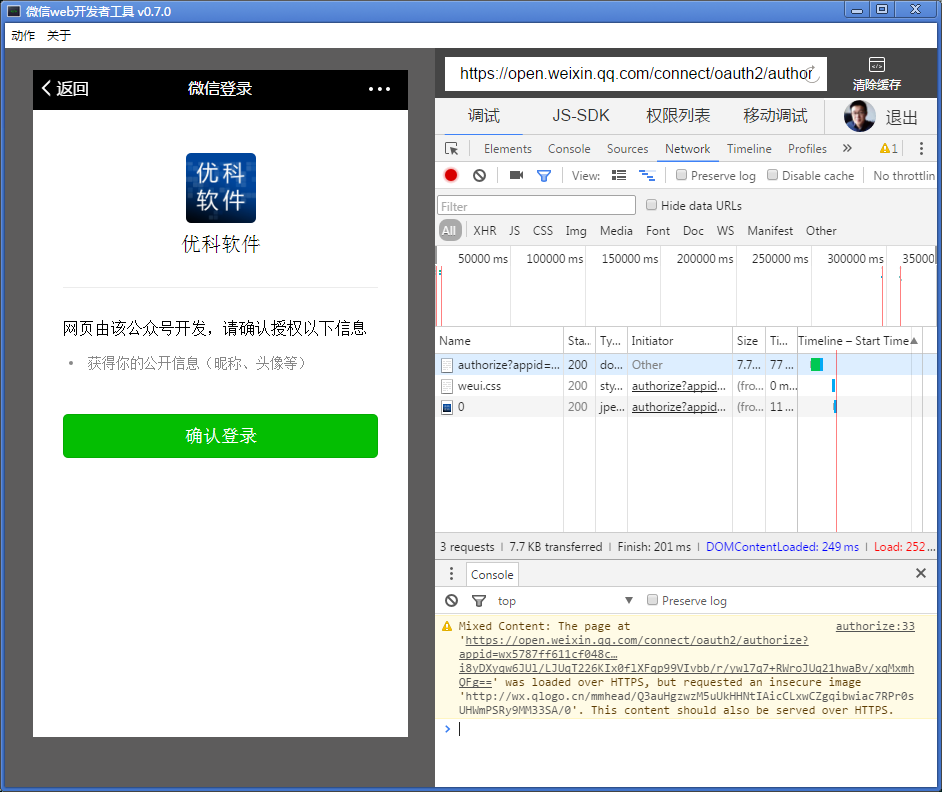Screen dimensions: 942x792
Task: Filter requests by Img
Action: [x=576, y=231]
